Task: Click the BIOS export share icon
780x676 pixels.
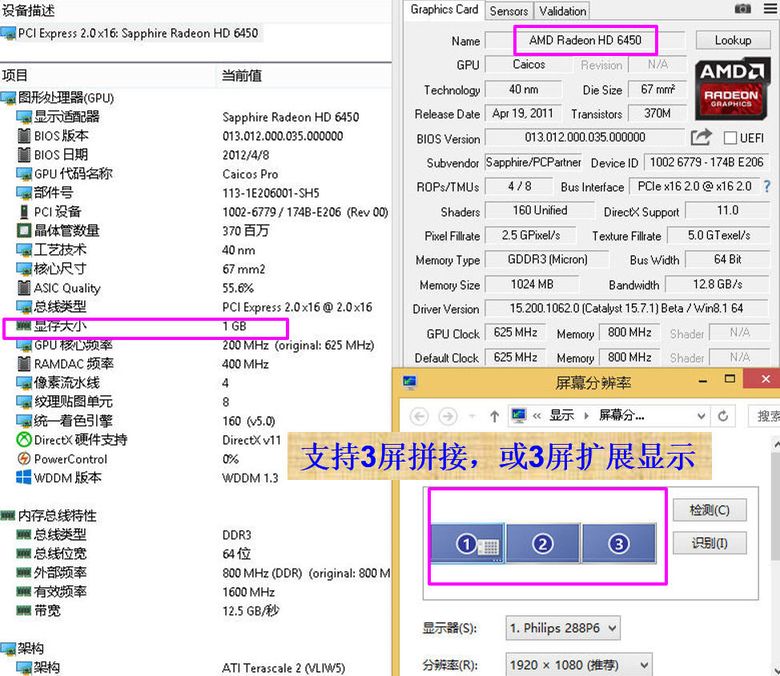Action: point(701,137)
